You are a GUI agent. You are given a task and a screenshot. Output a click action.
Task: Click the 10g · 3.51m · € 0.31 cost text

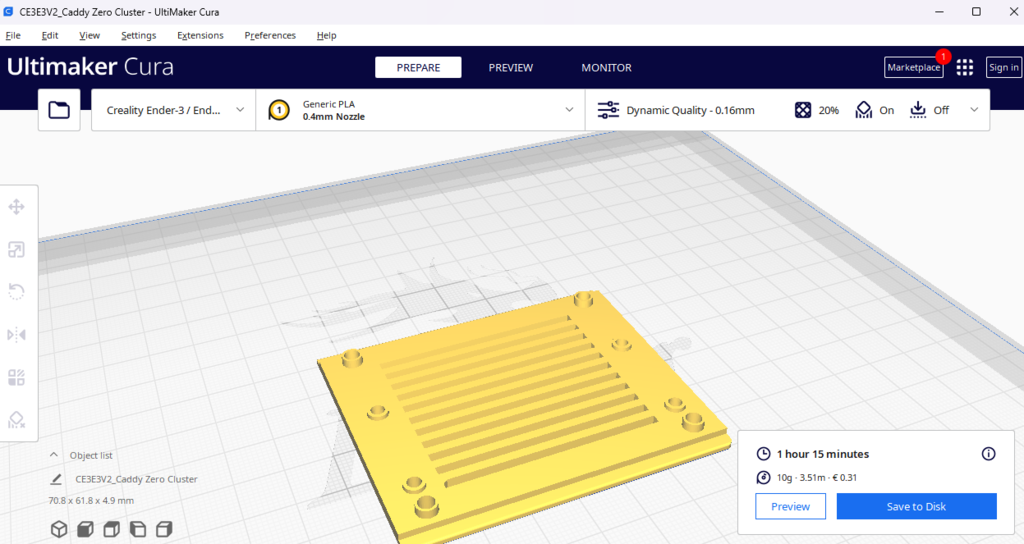[x=816, y=477]
